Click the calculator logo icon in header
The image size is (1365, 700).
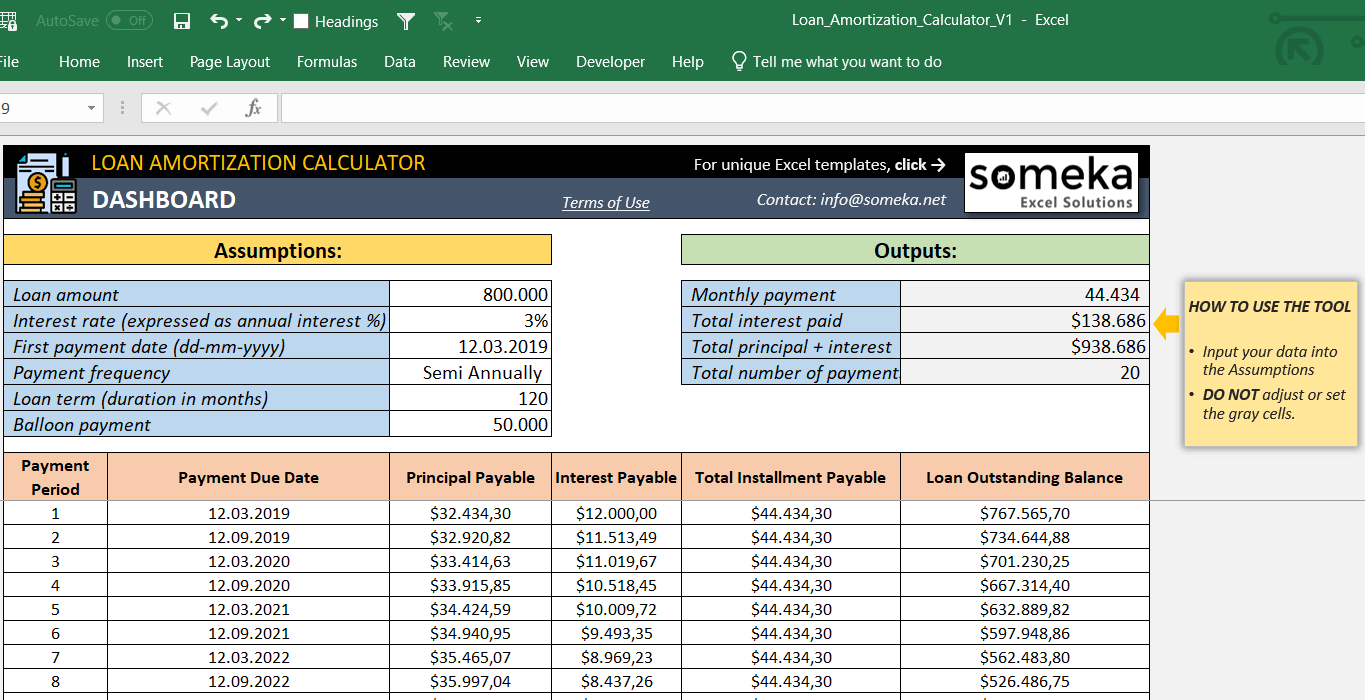coord(46,182)
